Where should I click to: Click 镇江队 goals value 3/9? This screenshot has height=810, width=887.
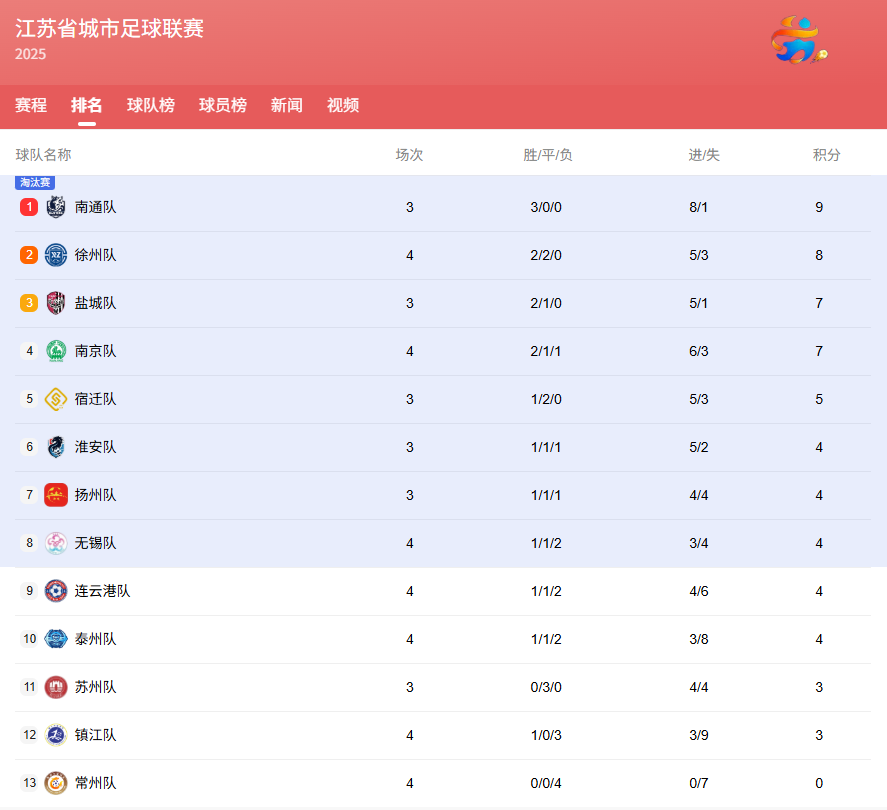pyautogui.click(x=699, y=735)
